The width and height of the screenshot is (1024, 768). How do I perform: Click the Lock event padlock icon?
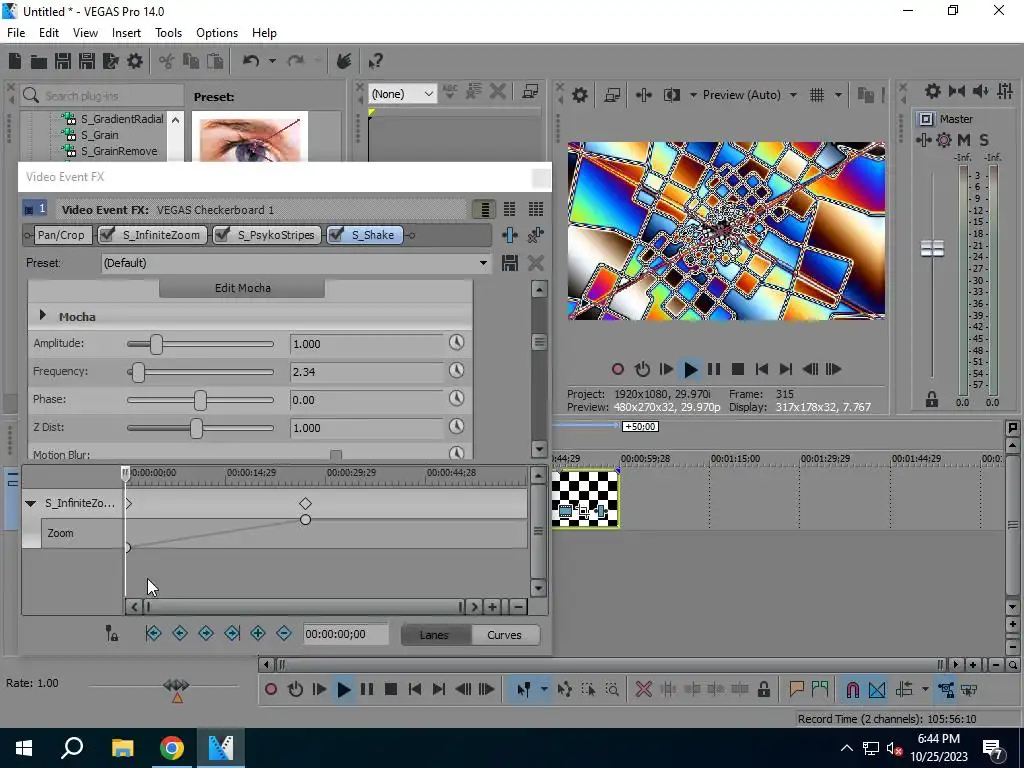click(x=763, y=689)
